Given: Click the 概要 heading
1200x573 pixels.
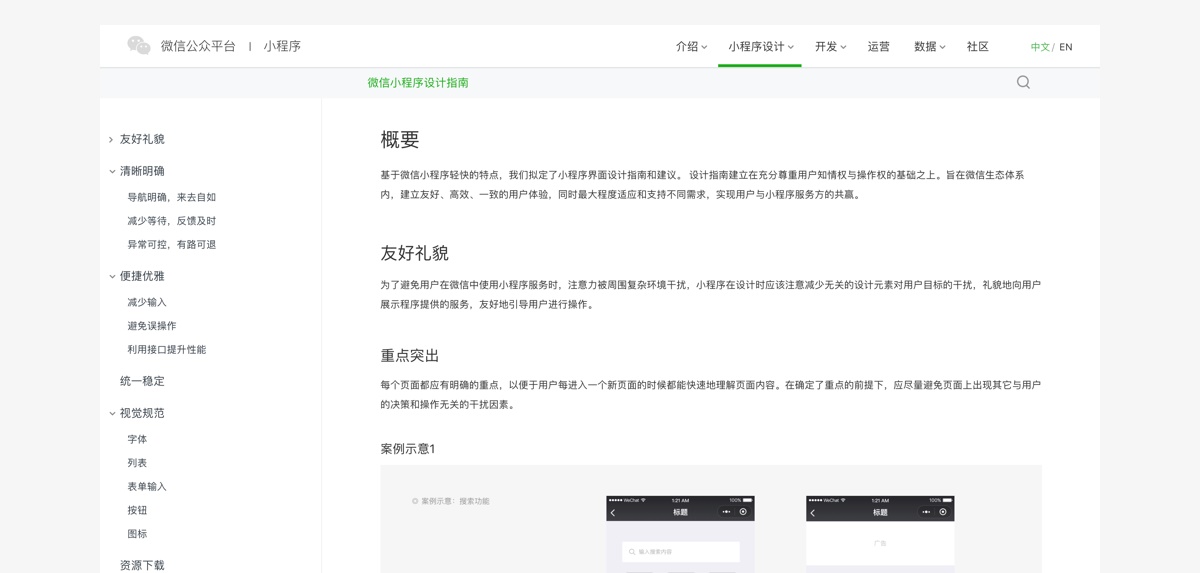Looking at the screenshot, I should pos(400,139).
